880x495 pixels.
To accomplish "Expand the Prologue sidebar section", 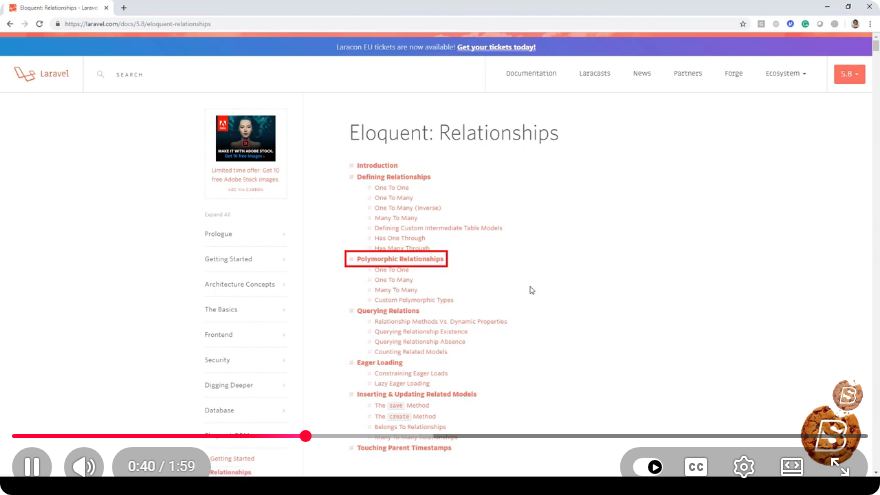I will tap(245, 234).
